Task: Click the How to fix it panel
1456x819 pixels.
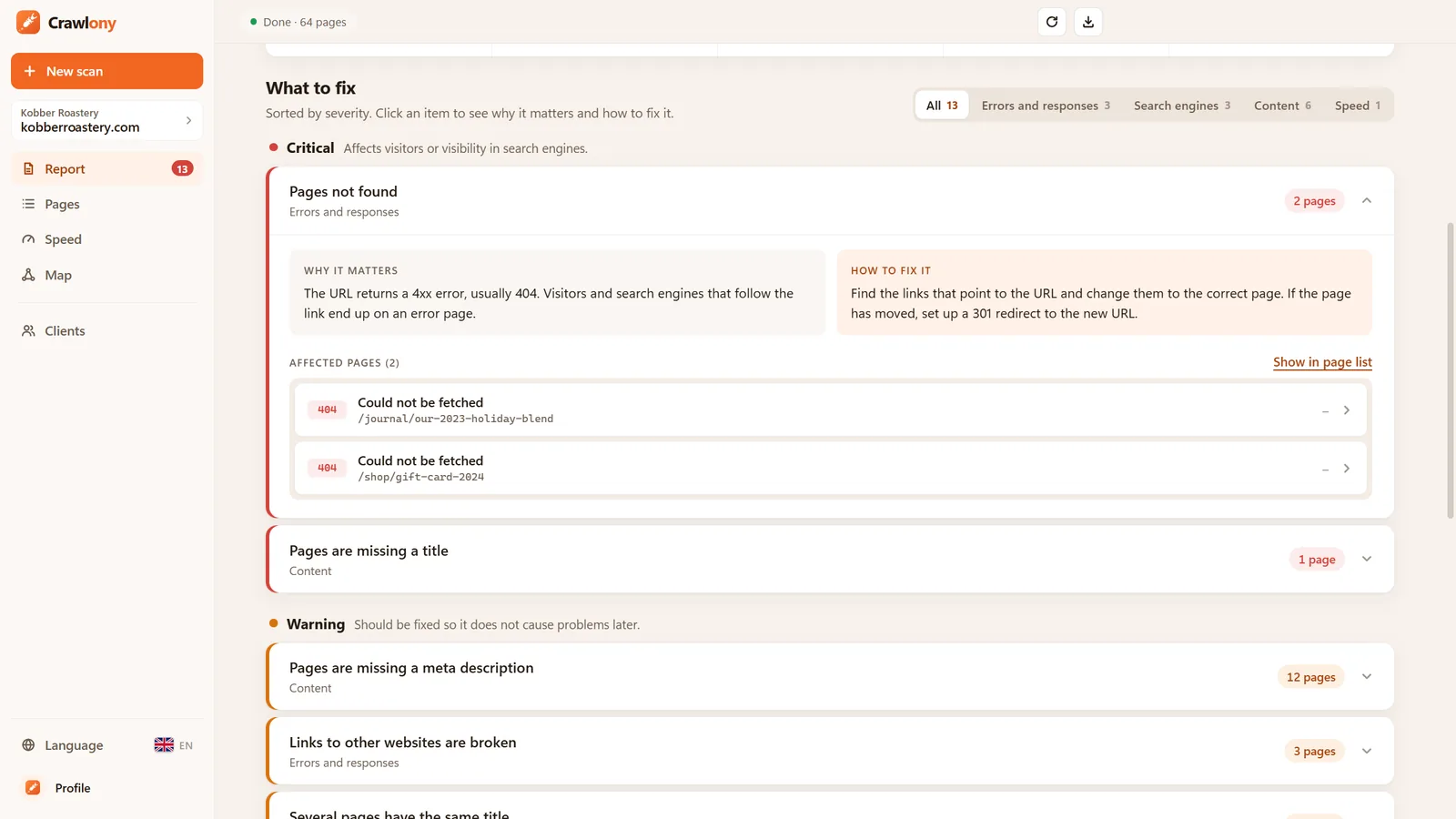Action: (x=1104, y=293)
